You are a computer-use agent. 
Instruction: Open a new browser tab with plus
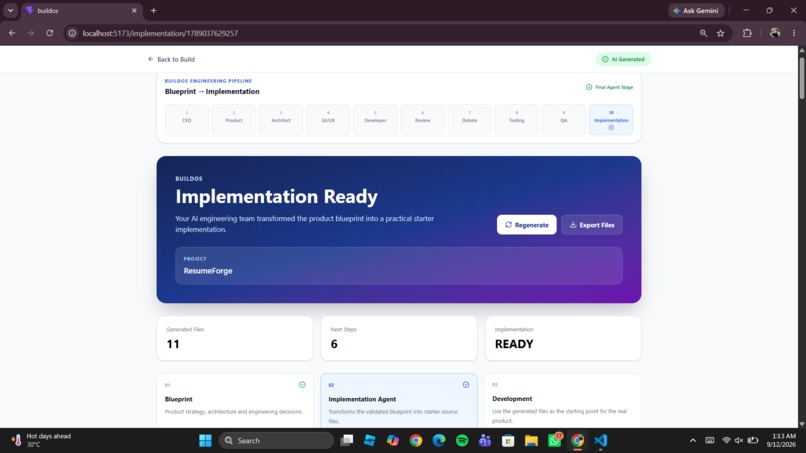point(153,10)
